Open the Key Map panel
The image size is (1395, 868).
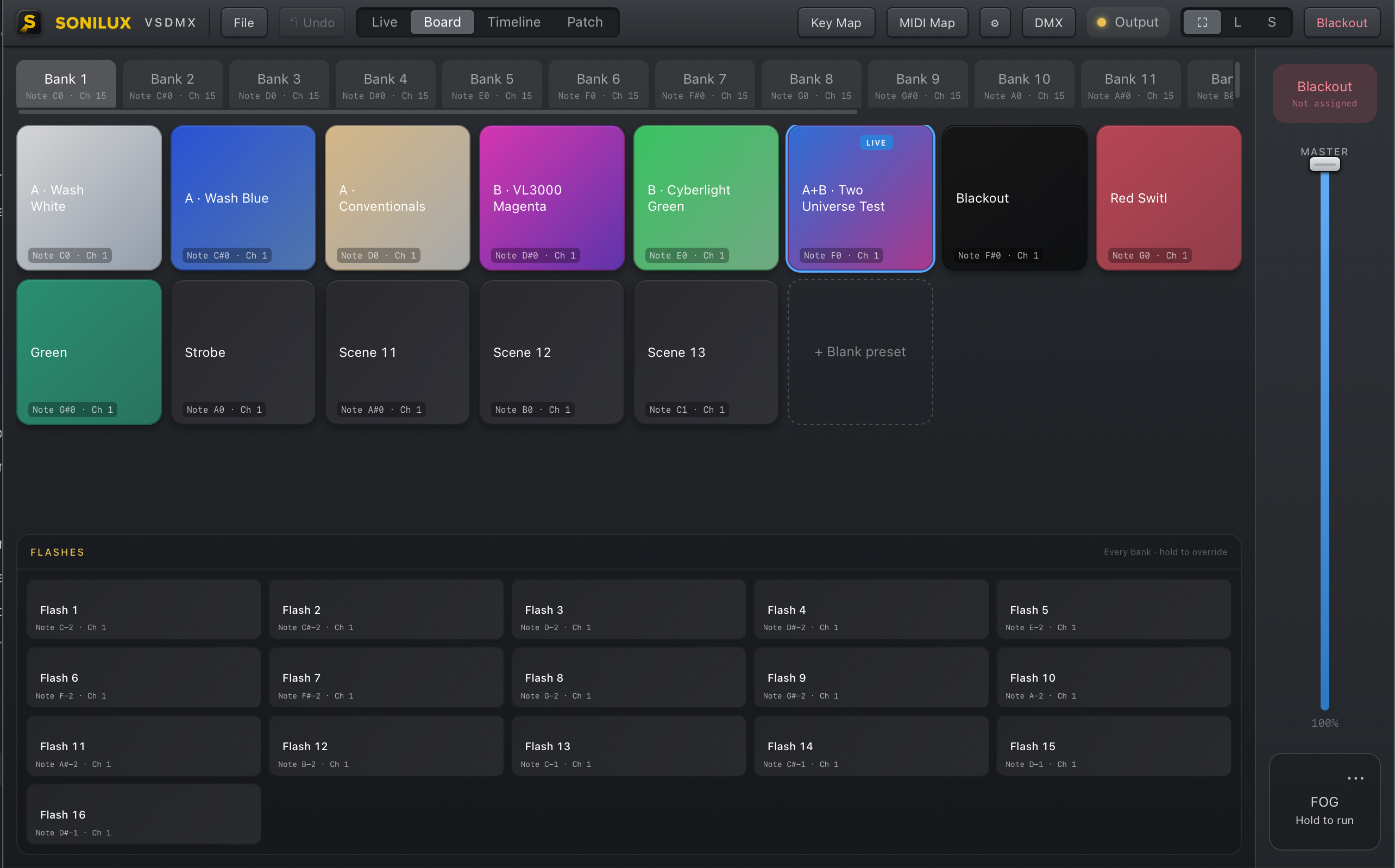pos(836,23)
